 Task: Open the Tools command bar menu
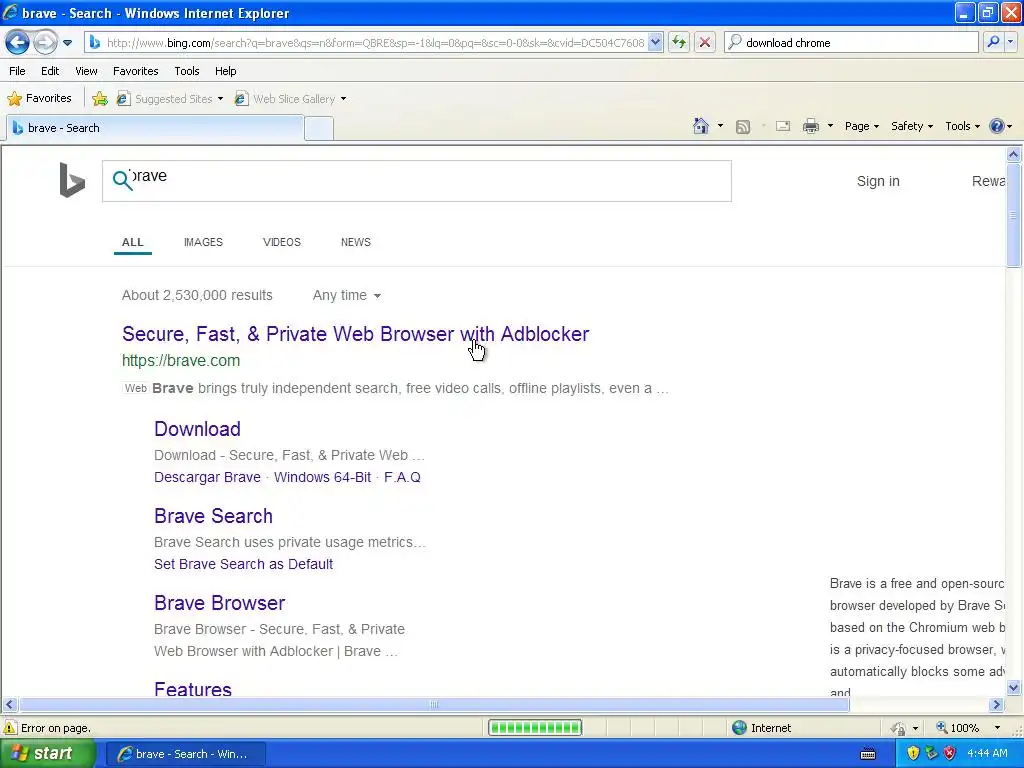coord(962,126)
